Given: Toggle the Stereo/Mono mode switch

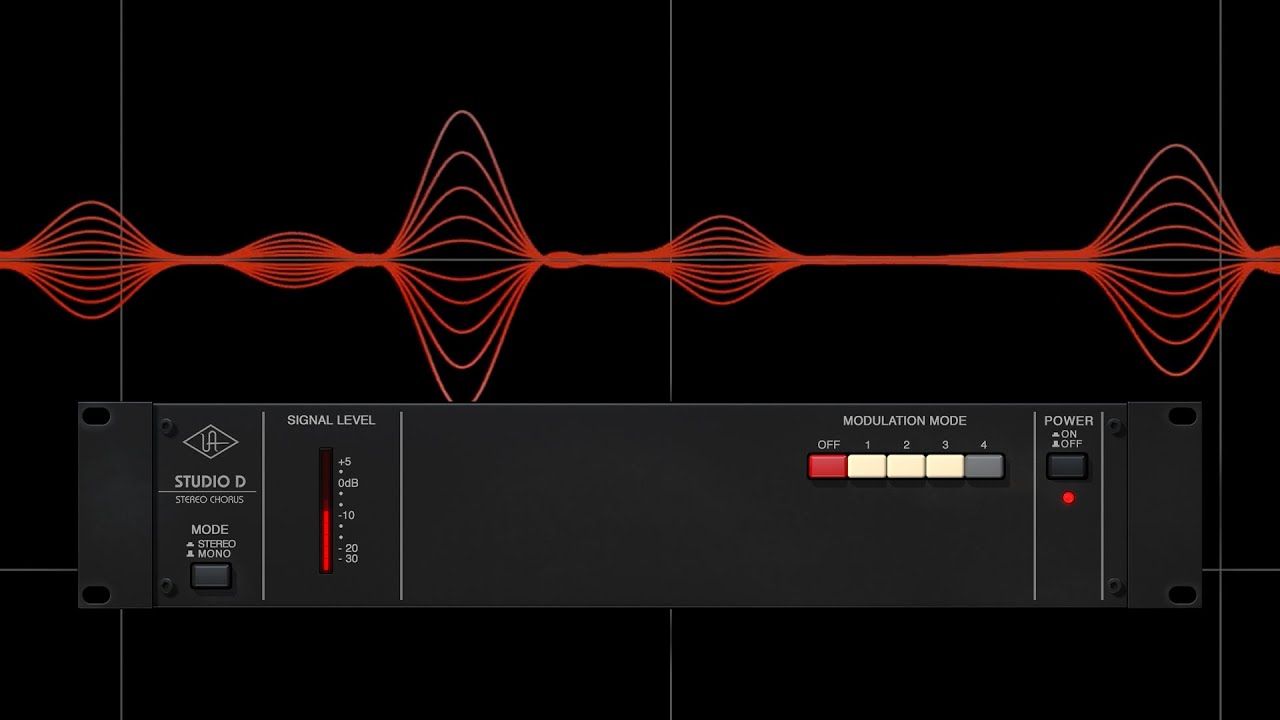Looking at the screenshot, I should click(211, 576).
